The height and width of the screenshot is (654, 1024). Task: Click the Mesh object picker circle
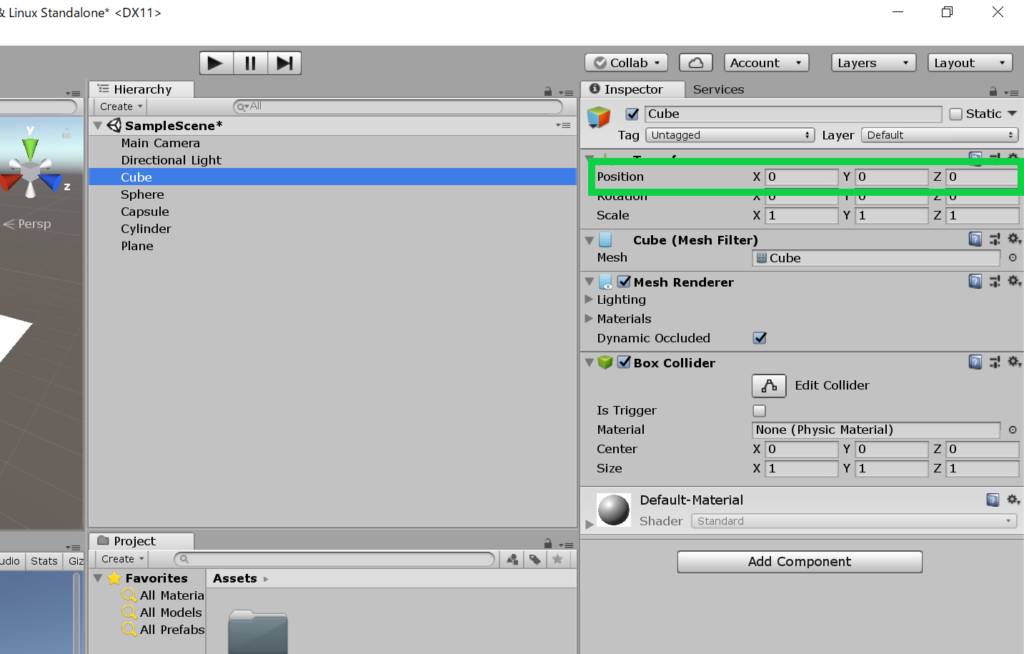[1012, 258]
